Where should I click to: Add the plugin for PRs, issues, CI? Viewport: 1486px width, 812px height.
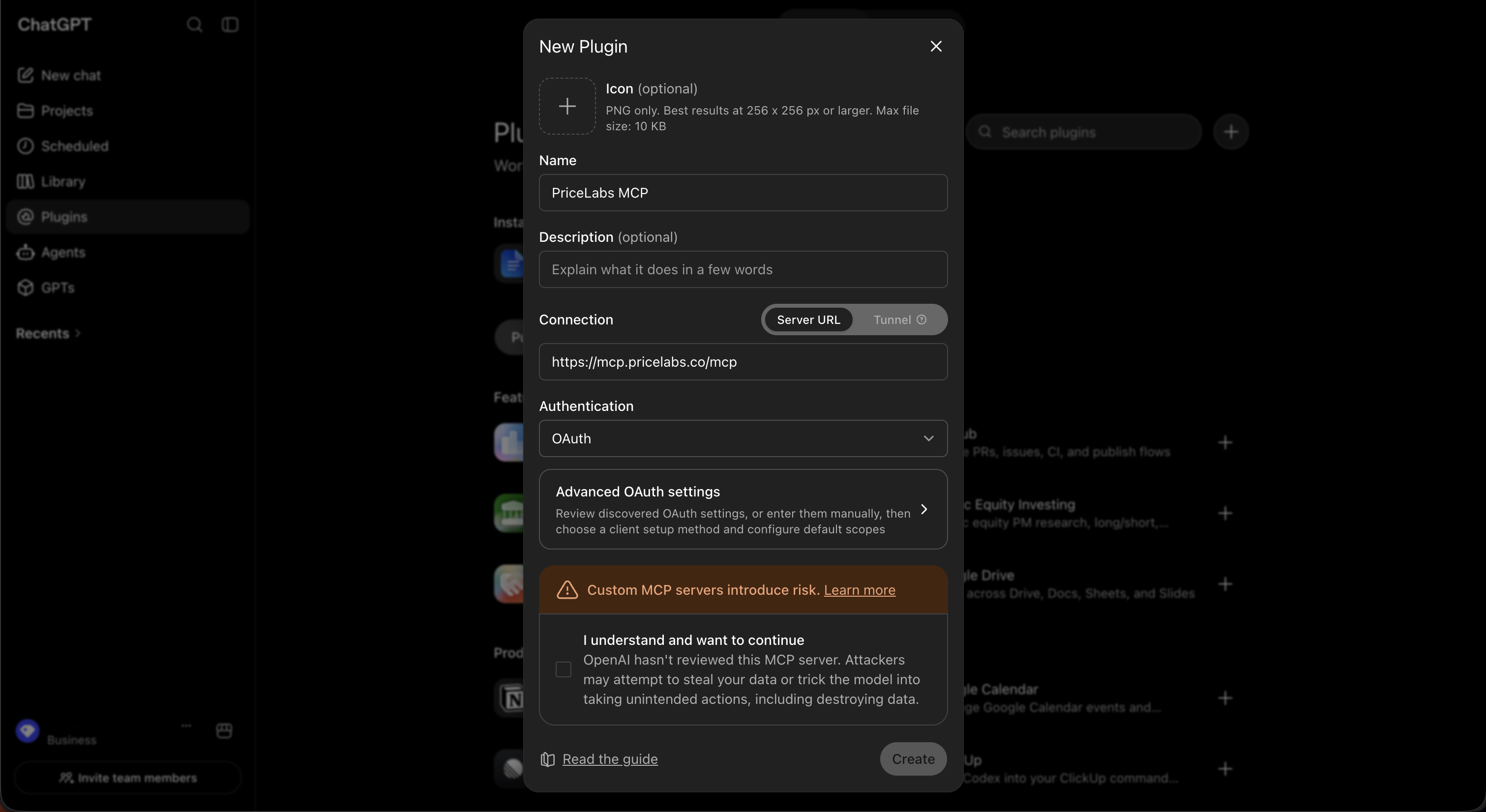[1225, 442]
